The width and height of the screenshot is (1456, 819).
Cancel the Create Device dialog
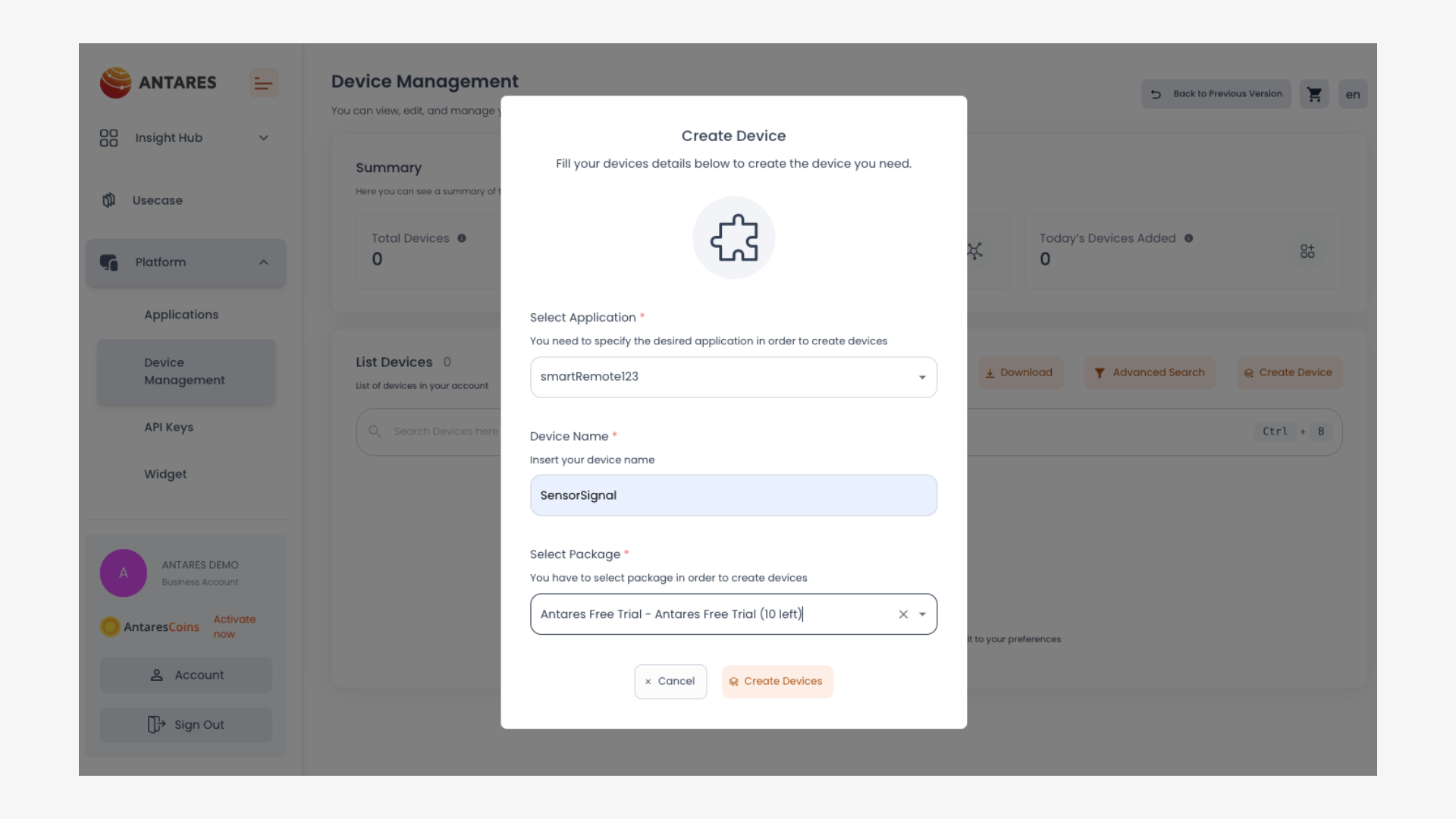(x=670, y=682)
